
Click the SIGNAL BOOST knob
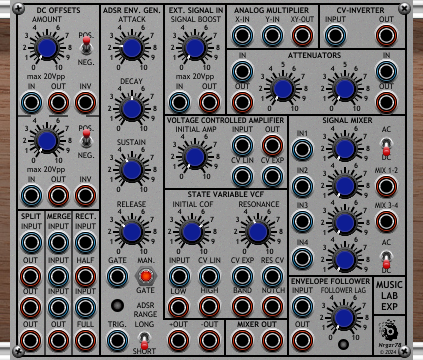195,48
